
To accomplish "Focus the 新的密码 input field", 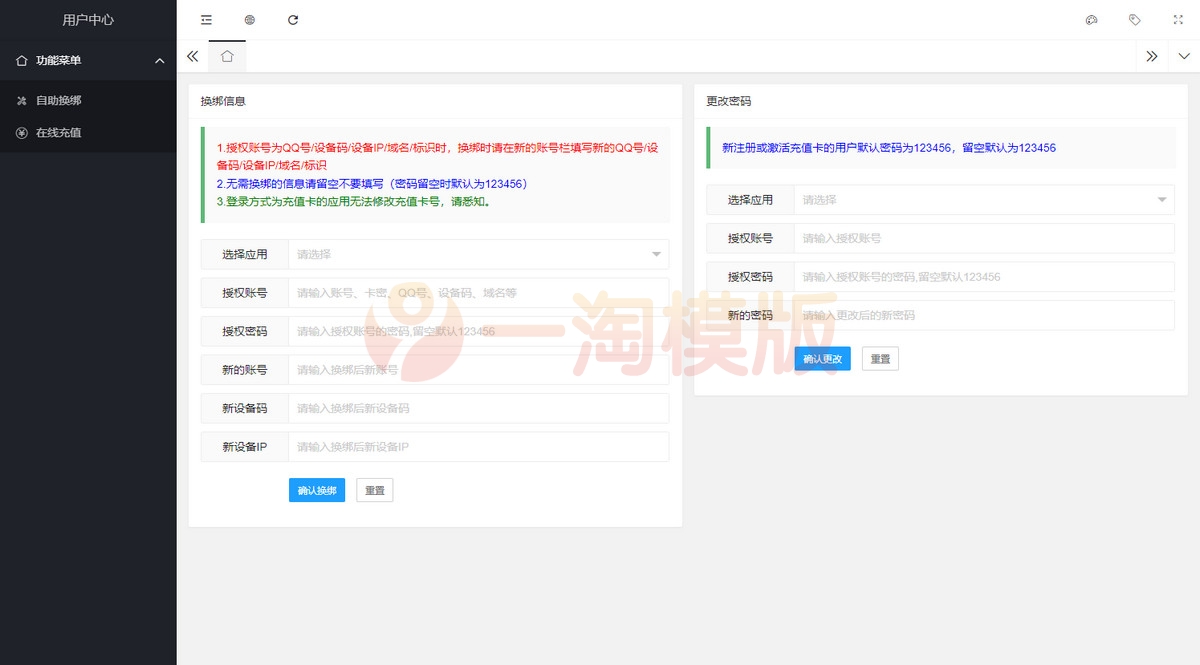I will 984,315.
